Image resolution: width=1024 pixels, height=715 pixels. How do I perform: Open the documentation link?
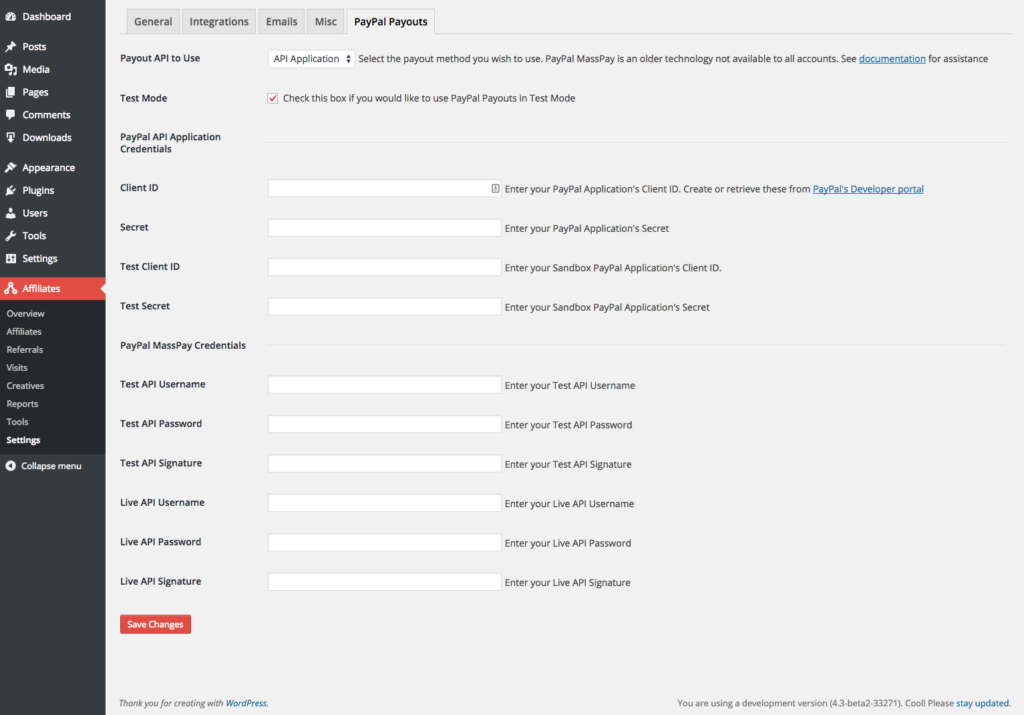point(892,59)
